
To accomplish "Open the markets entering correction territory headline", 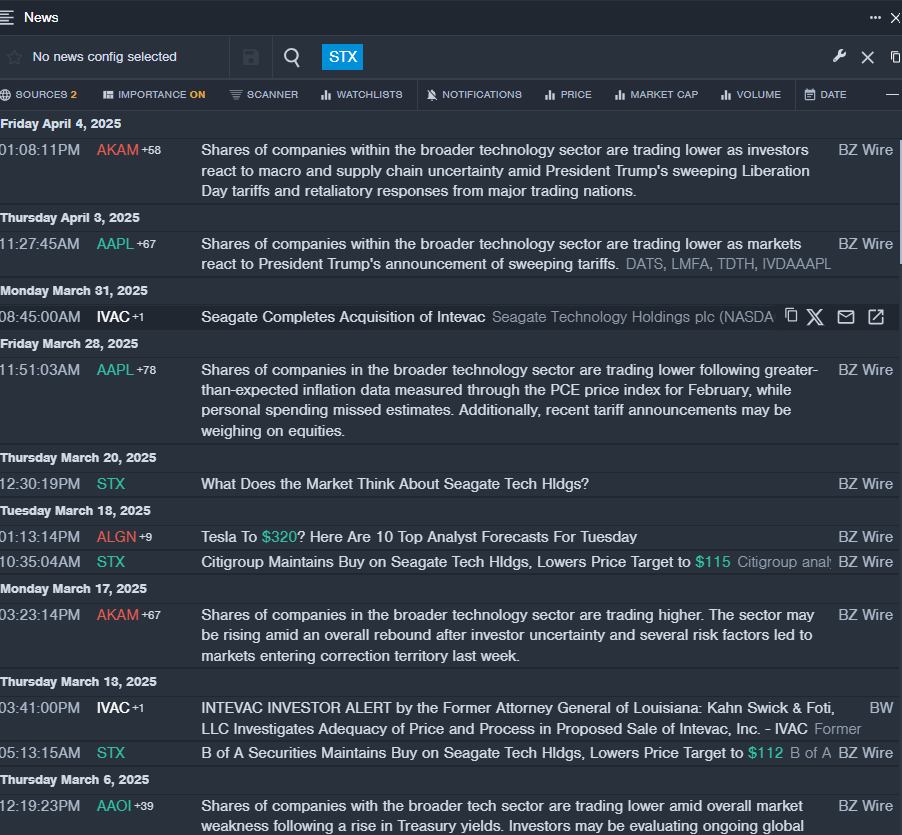I will 507,635.
